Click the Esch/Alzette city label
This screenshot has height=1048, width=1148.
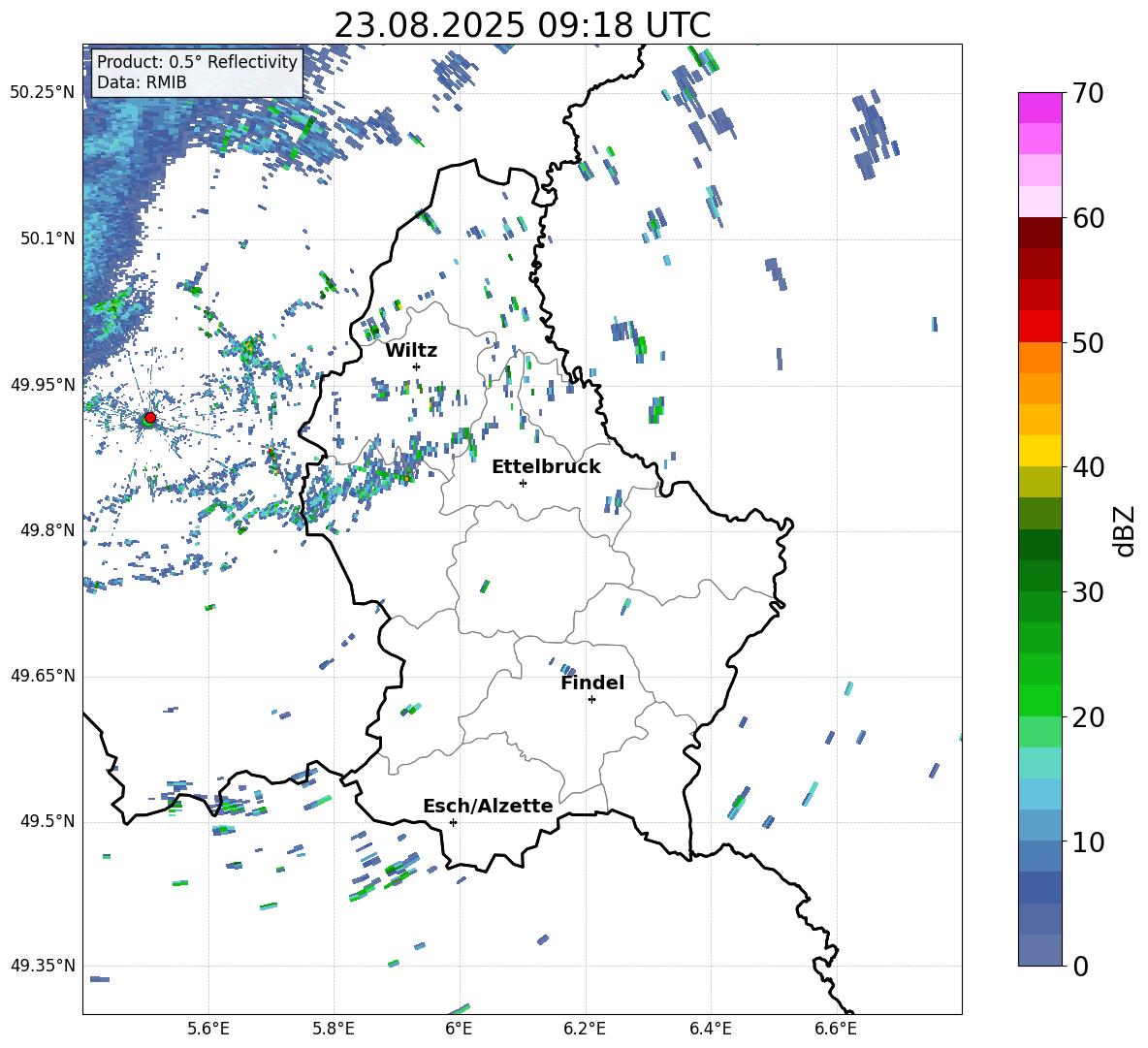coord(488,806)
